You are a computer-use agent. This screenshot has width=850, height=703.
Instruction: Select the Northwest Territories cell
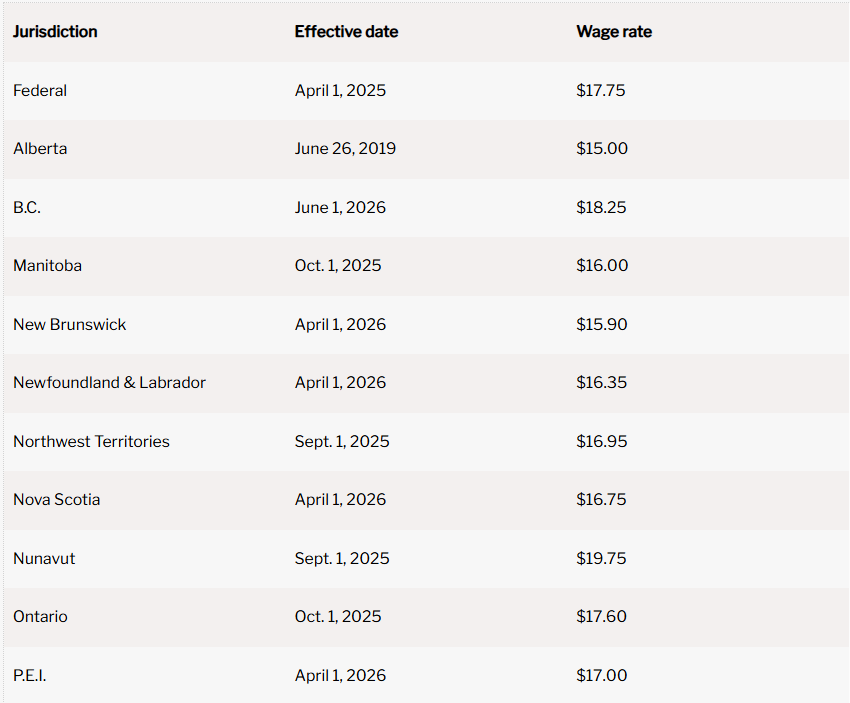point(91,442)
